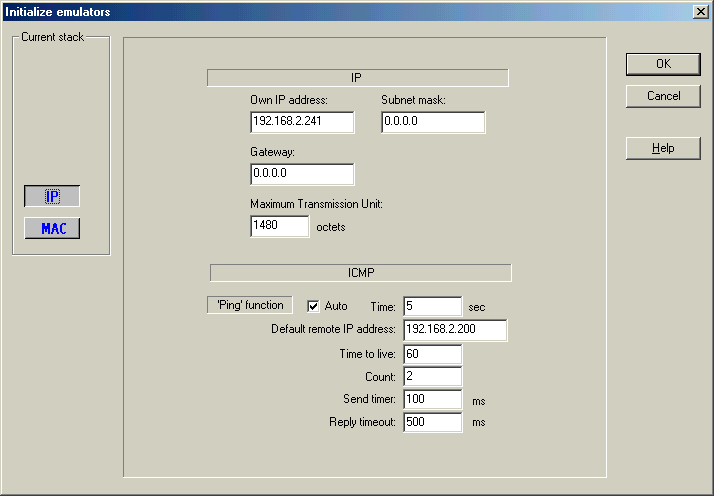Screen dimensions: 714x496
Task: Click the 'Initialize emulators' title text
Action: click(x=57, y=12)
